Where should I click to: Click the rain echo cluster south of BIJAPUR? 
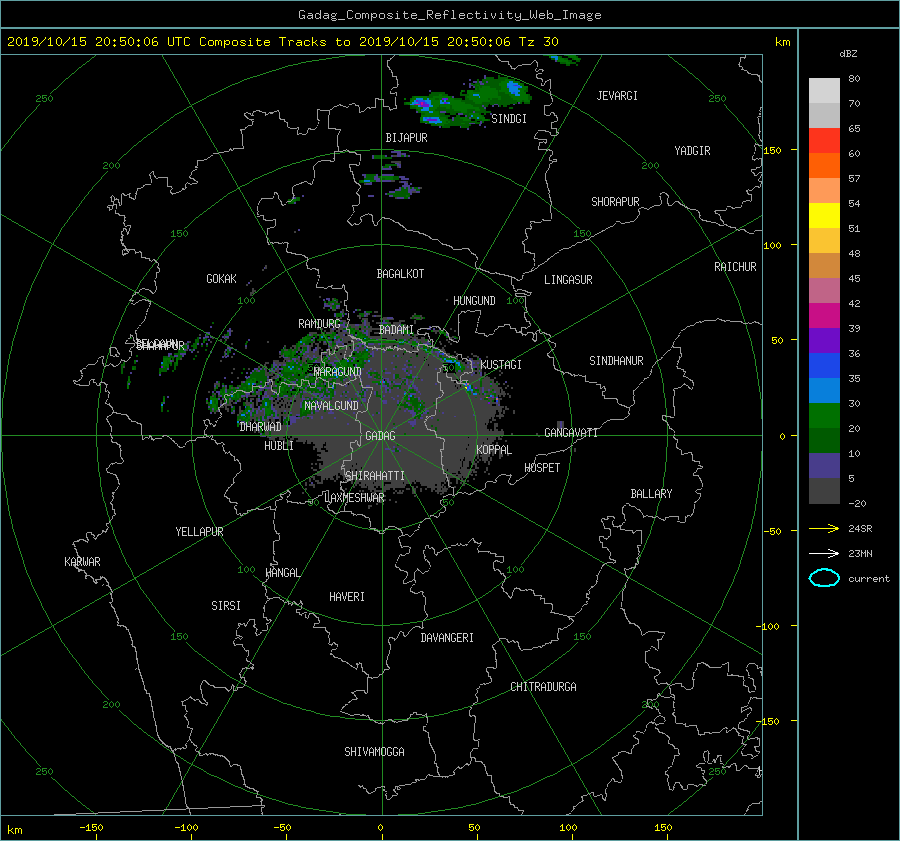(x=391, y=175)
